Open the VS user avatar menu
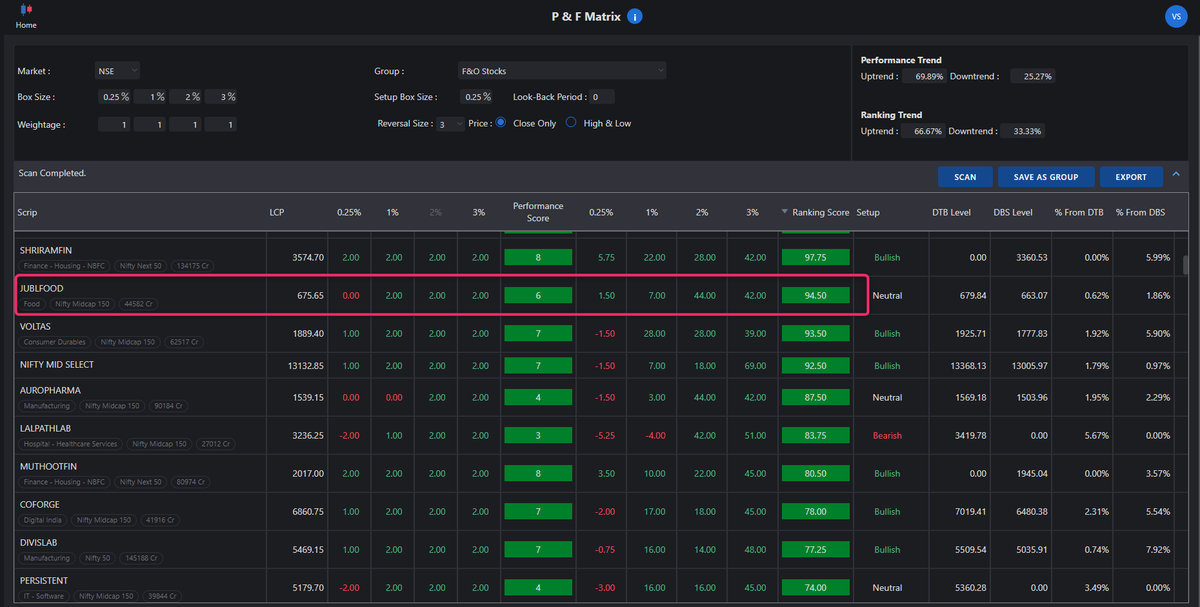The image size is (1200, 607). pos(1175,16)
